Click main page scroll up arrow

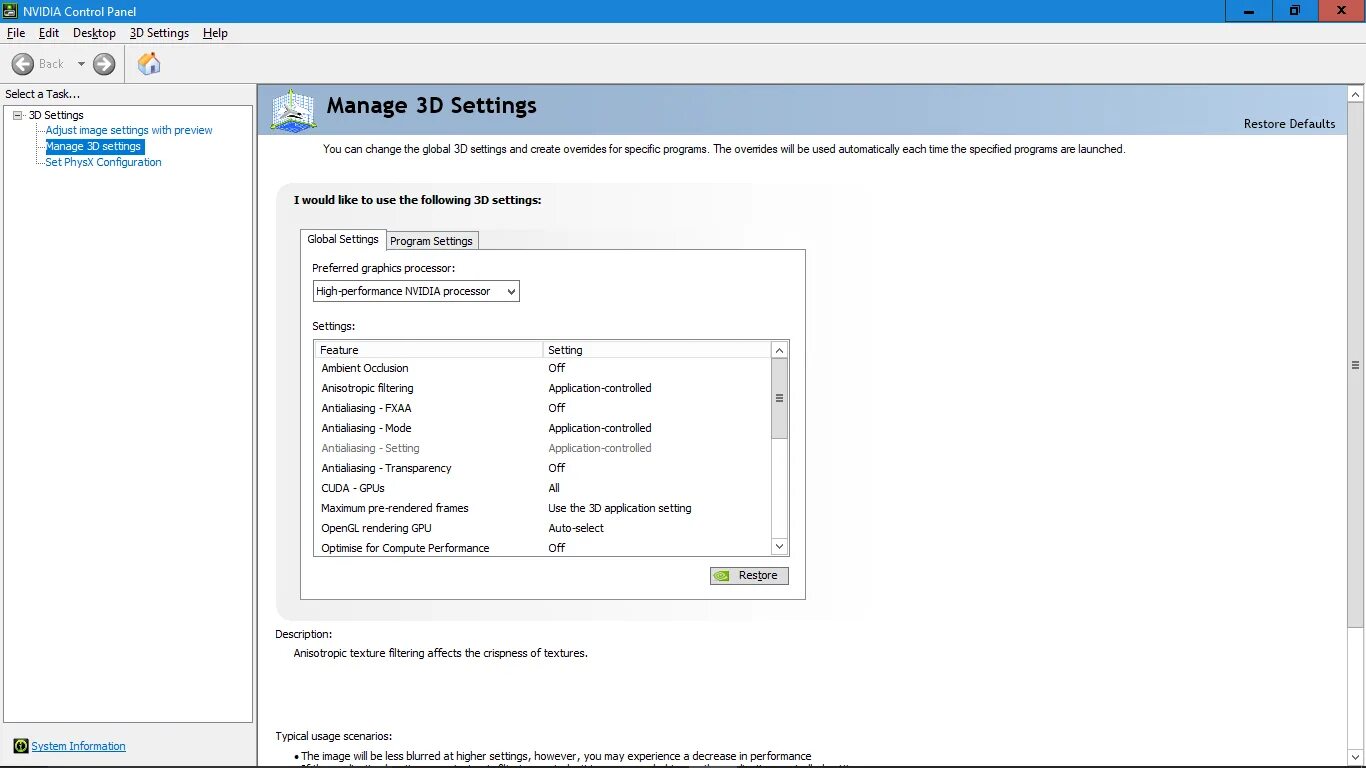coord(1356,94)
